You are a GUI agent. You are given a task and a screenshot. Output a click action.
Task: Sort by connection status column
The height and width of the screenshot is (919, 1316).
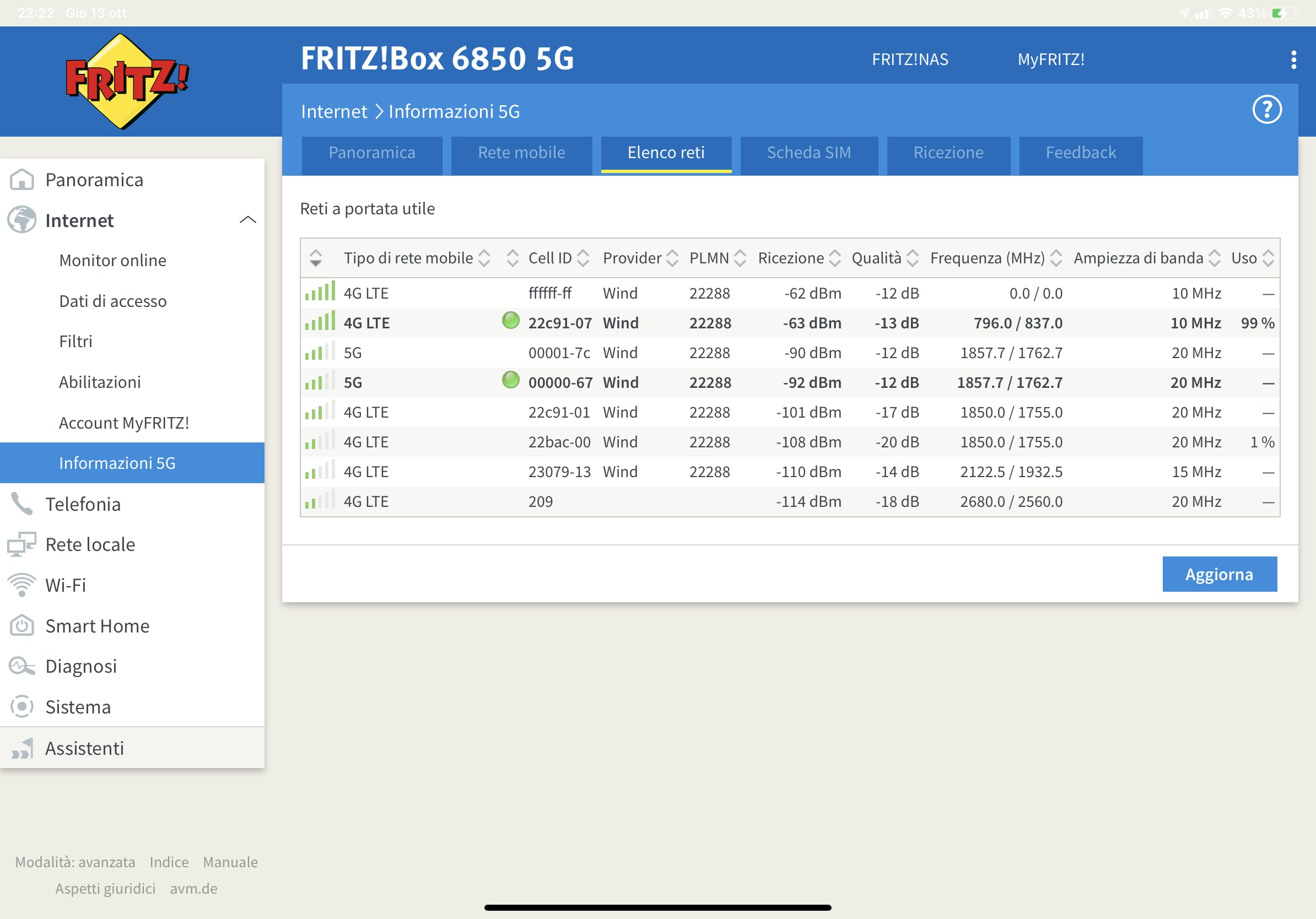tap(513, 258)
